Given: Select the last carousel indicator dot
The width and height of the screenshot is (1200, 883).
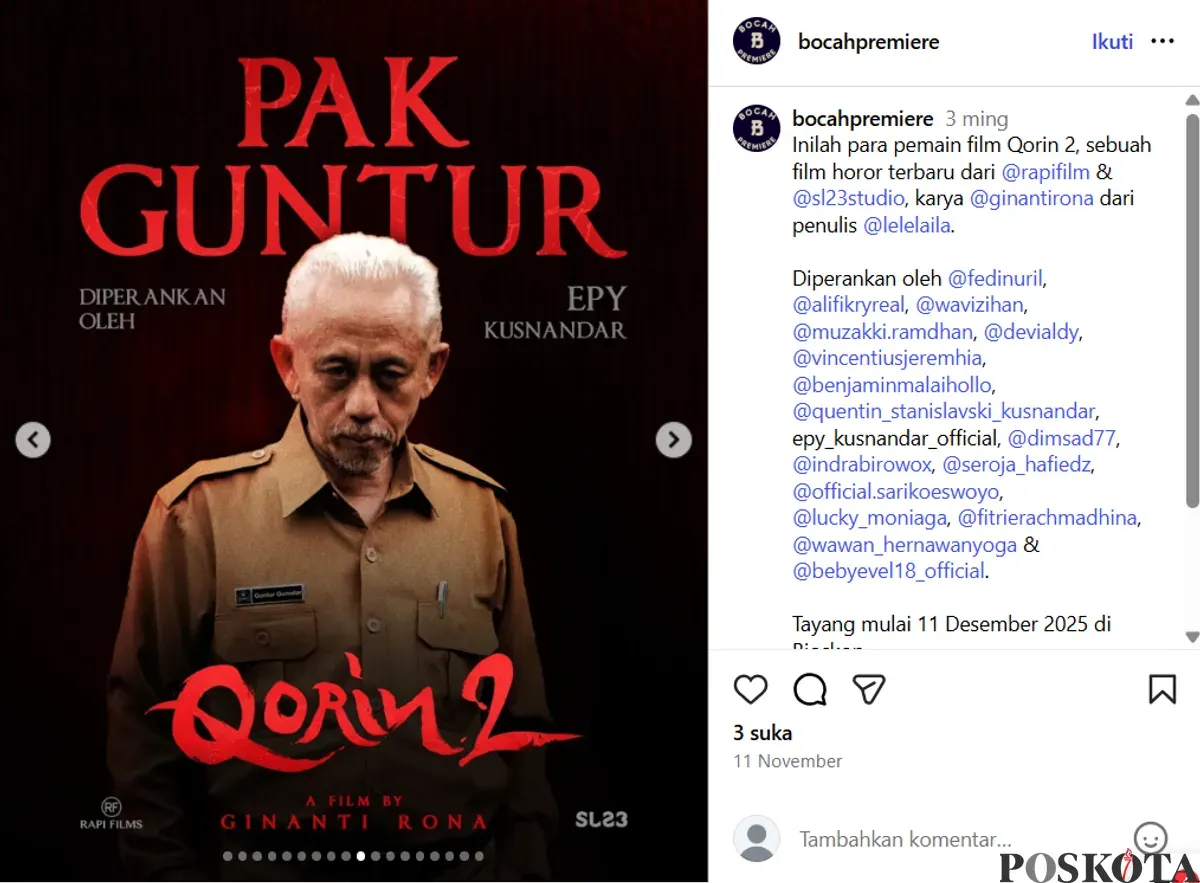Looking at the screenshot, I should point(479,856).
